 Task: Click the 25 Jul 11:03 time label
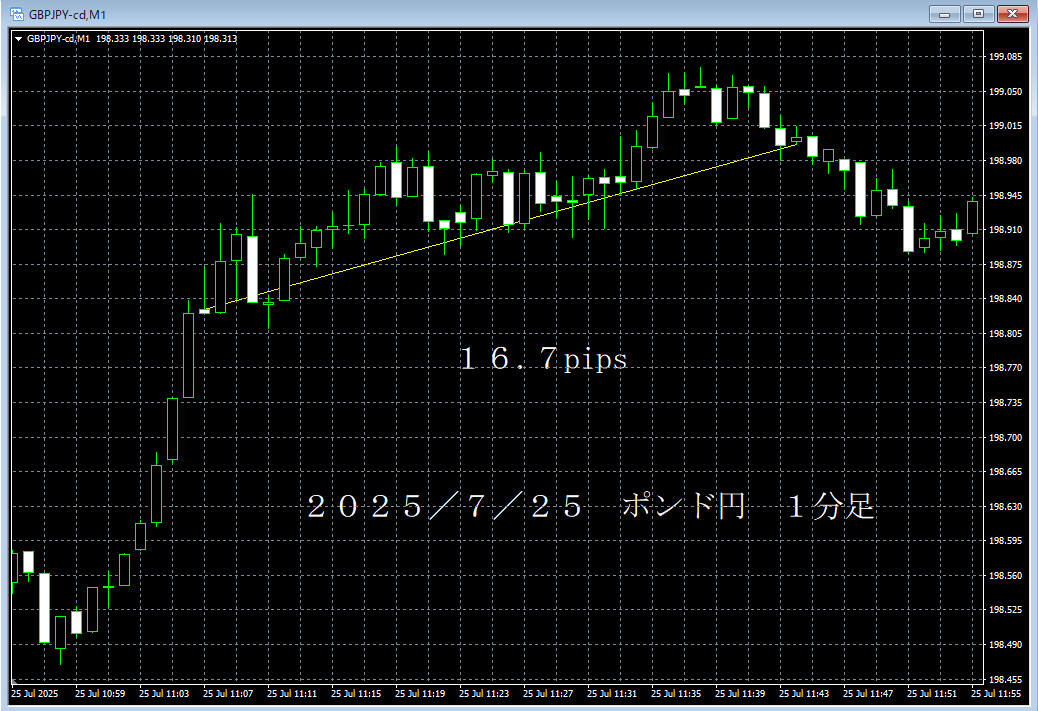tap(164, 694)
